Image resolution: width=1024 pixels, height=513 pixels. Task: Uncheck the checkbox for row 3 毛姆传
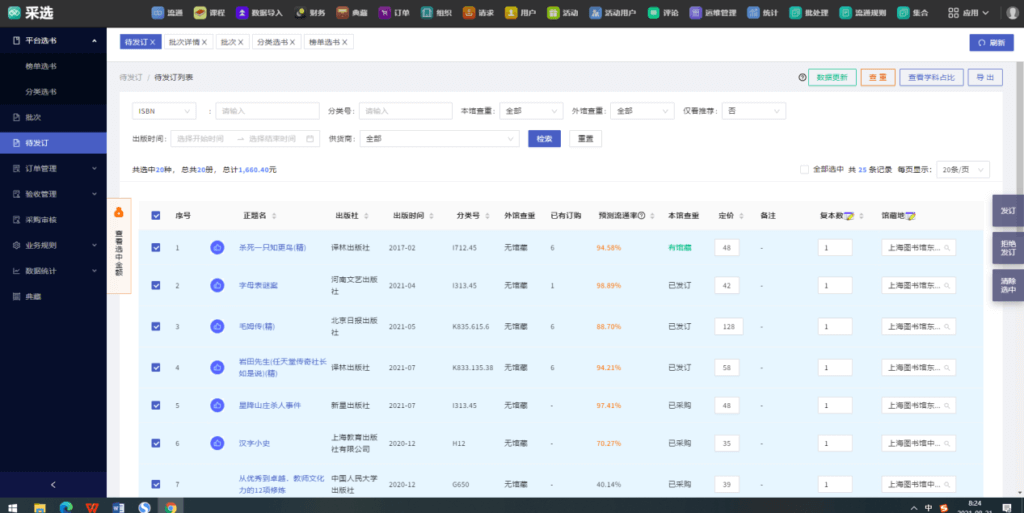[x=156, y=326]
